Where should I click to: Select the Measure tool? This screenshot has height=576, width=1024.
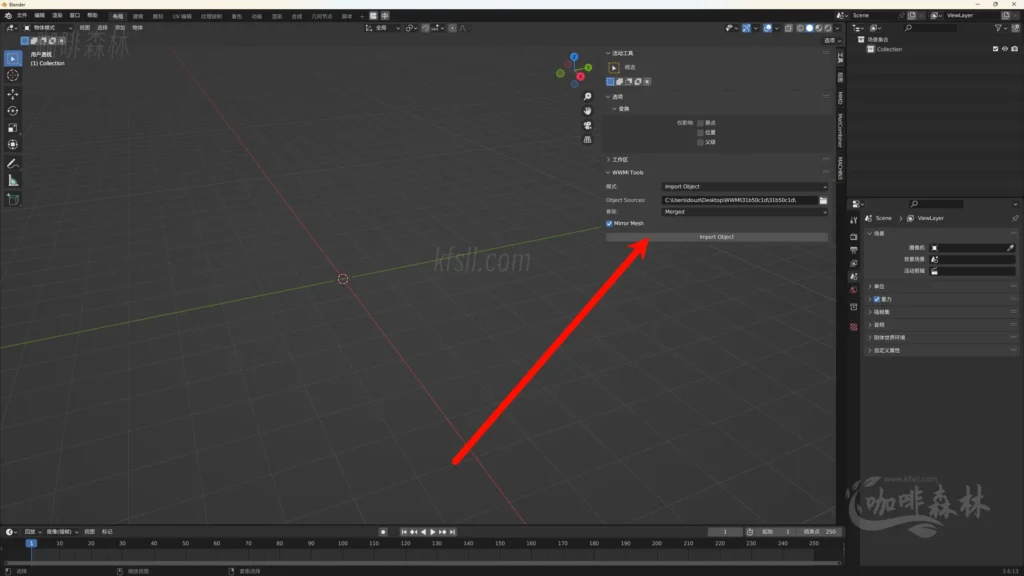tap(13, 181)
